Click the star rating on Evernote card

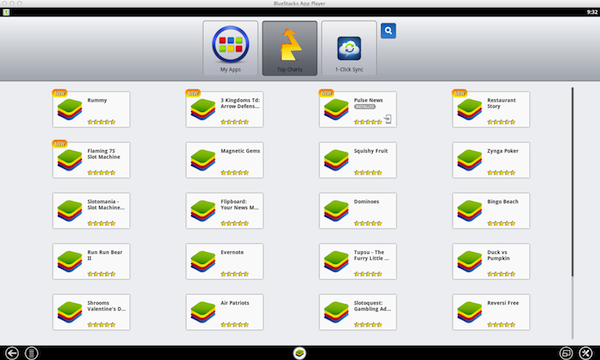235,274
